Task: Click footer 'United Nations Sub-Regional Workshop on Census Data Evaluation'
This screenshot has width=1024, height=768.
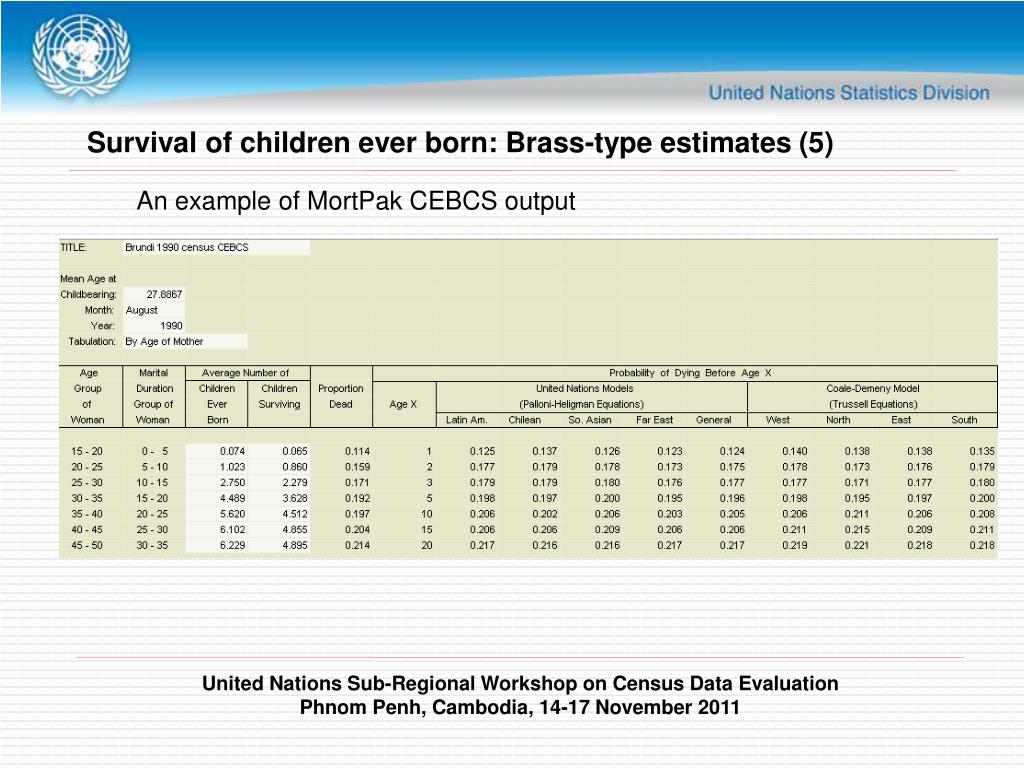Action: (x=520, y=683)
